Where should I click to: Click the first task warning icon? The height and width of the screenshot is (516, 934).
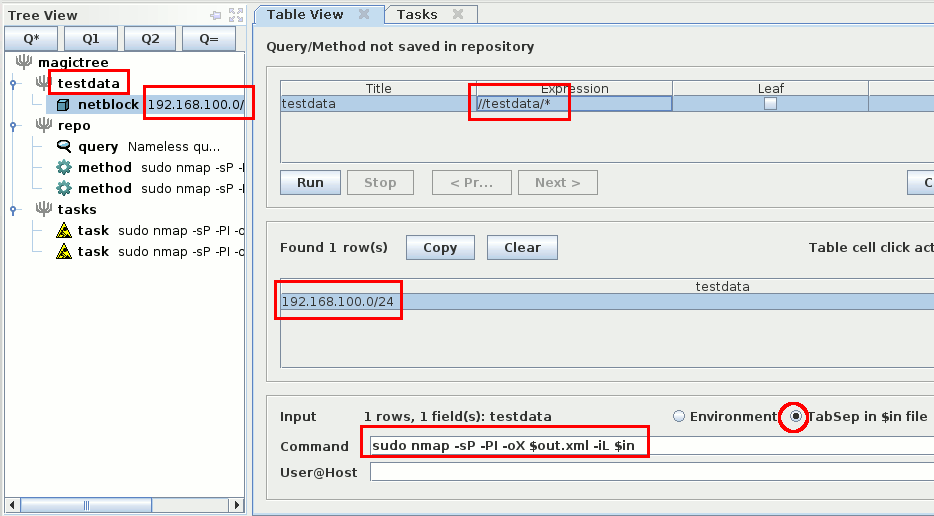[x=63, y=231]
